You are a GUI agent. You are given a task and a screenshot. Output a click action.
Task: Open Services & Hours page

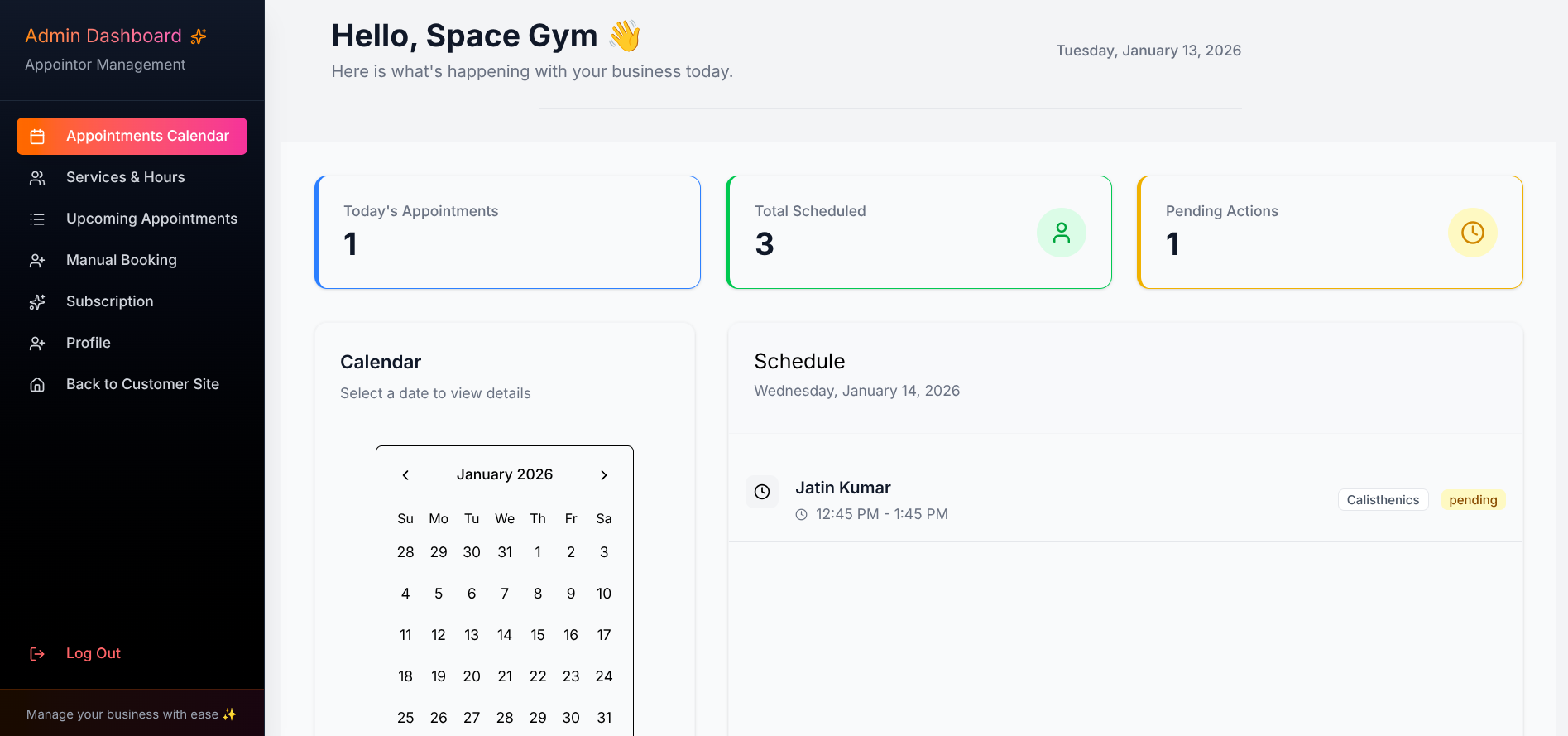click(x=132, y=177)
